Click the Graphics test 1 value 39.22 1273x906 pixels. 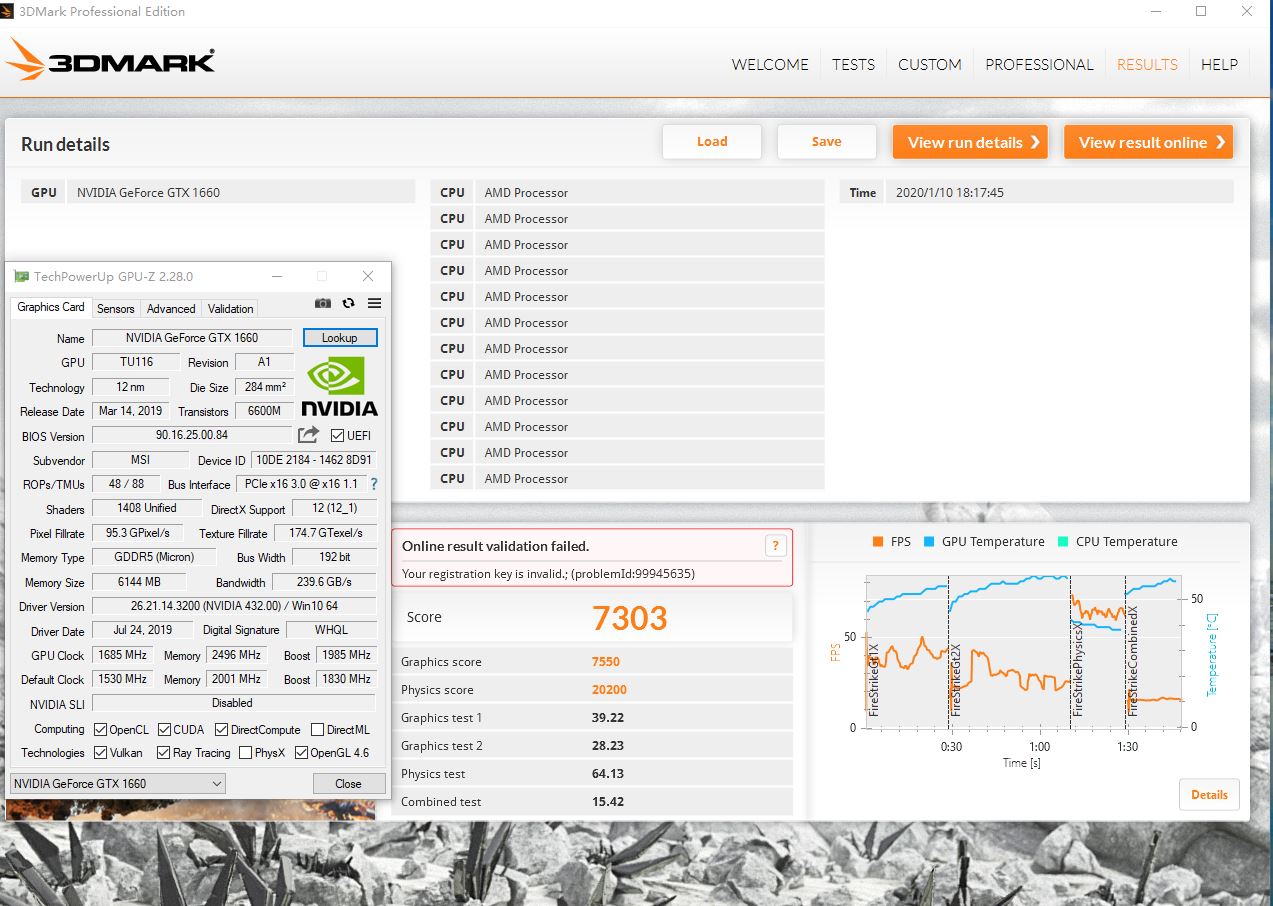click(608, 718)
